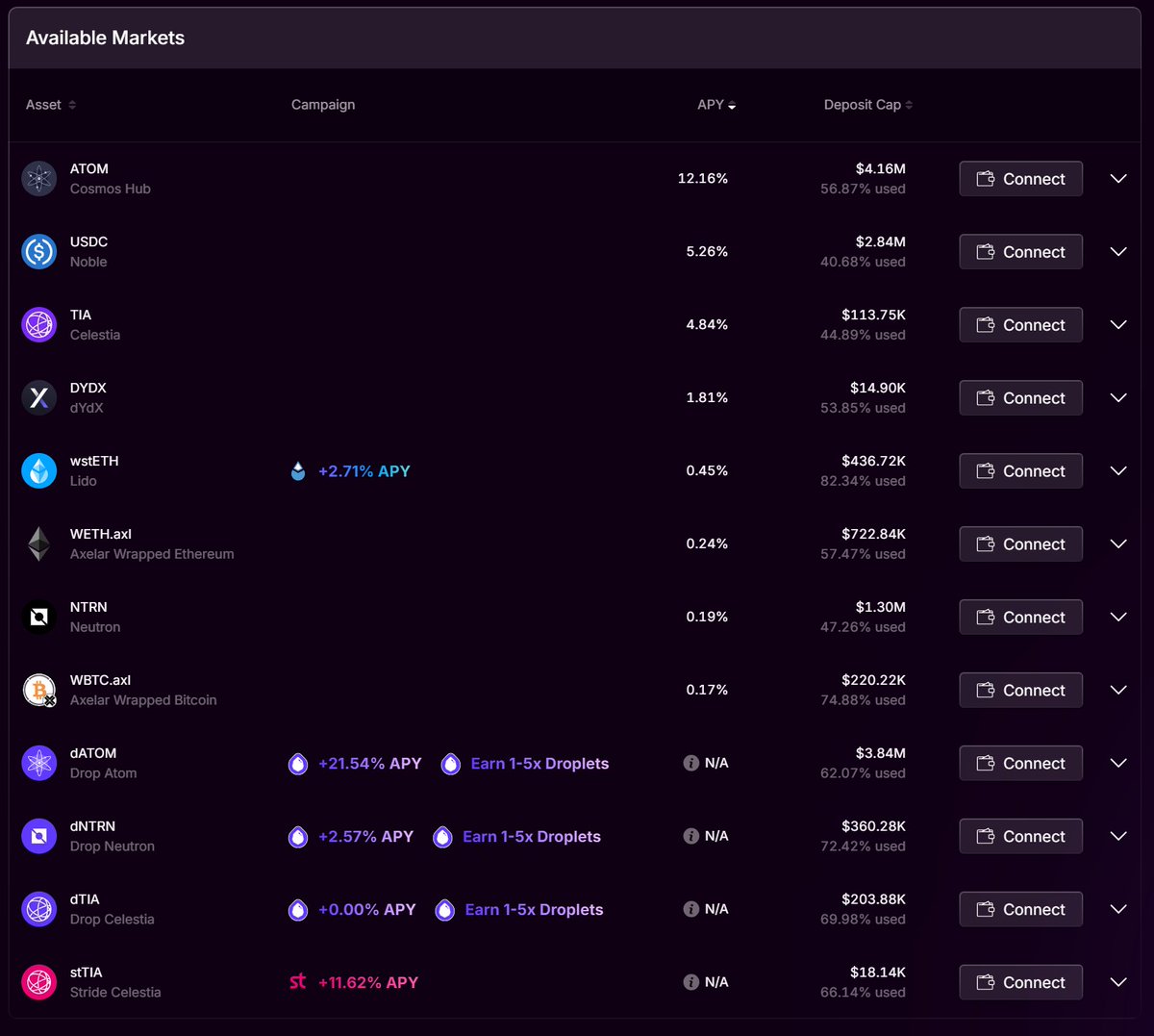Click the wstETH Lido droplet icon
The image size is (1154, 1036).
39,471
